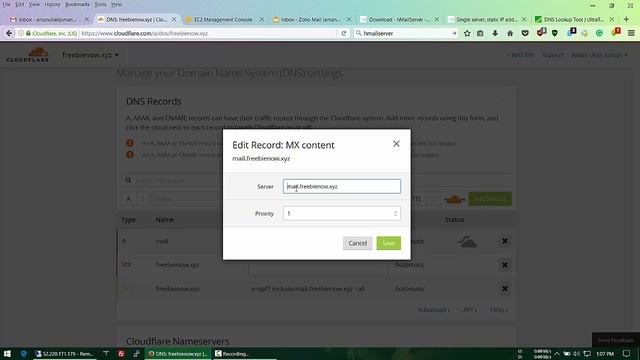The width and height of the screenshot is (640, 360).
Task: Toggle the orange cloud in add-record row
Action: [454, 199]
